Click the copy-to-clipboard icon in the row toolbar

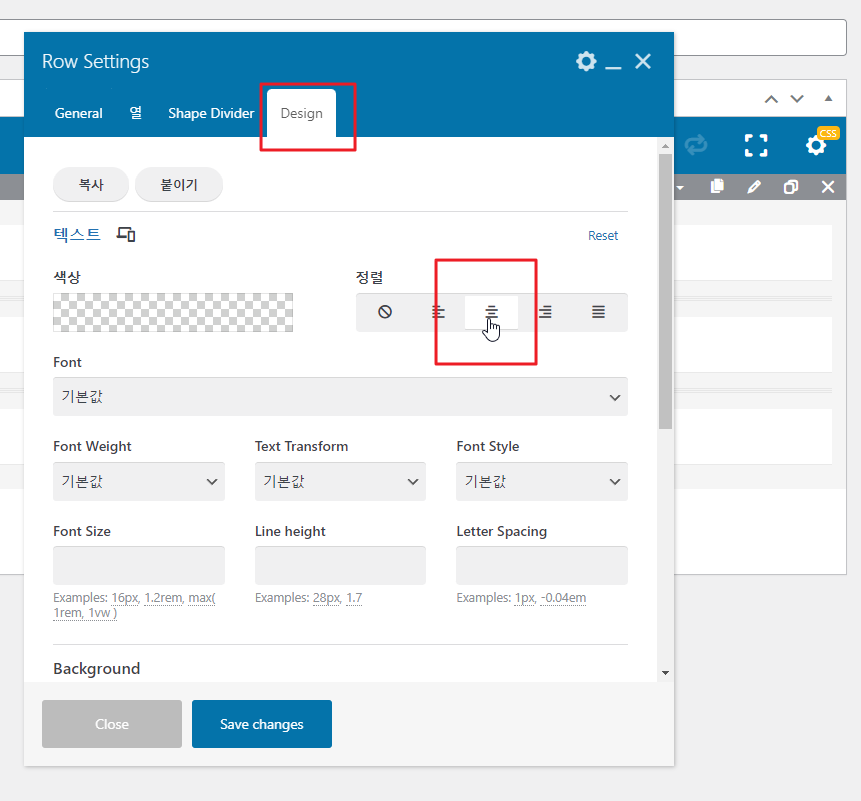717,187
